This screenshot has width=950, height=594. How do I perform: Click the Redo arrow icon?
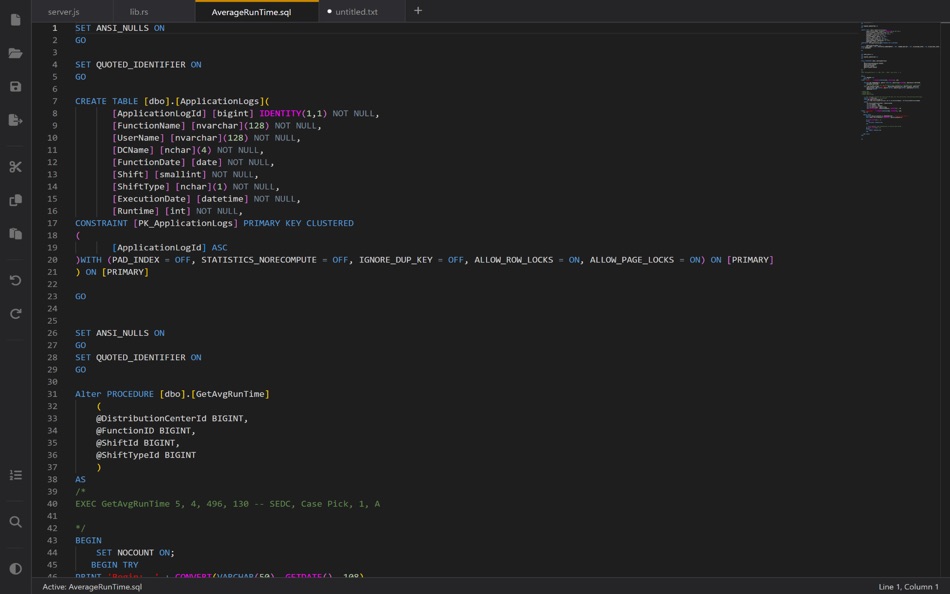16,313
